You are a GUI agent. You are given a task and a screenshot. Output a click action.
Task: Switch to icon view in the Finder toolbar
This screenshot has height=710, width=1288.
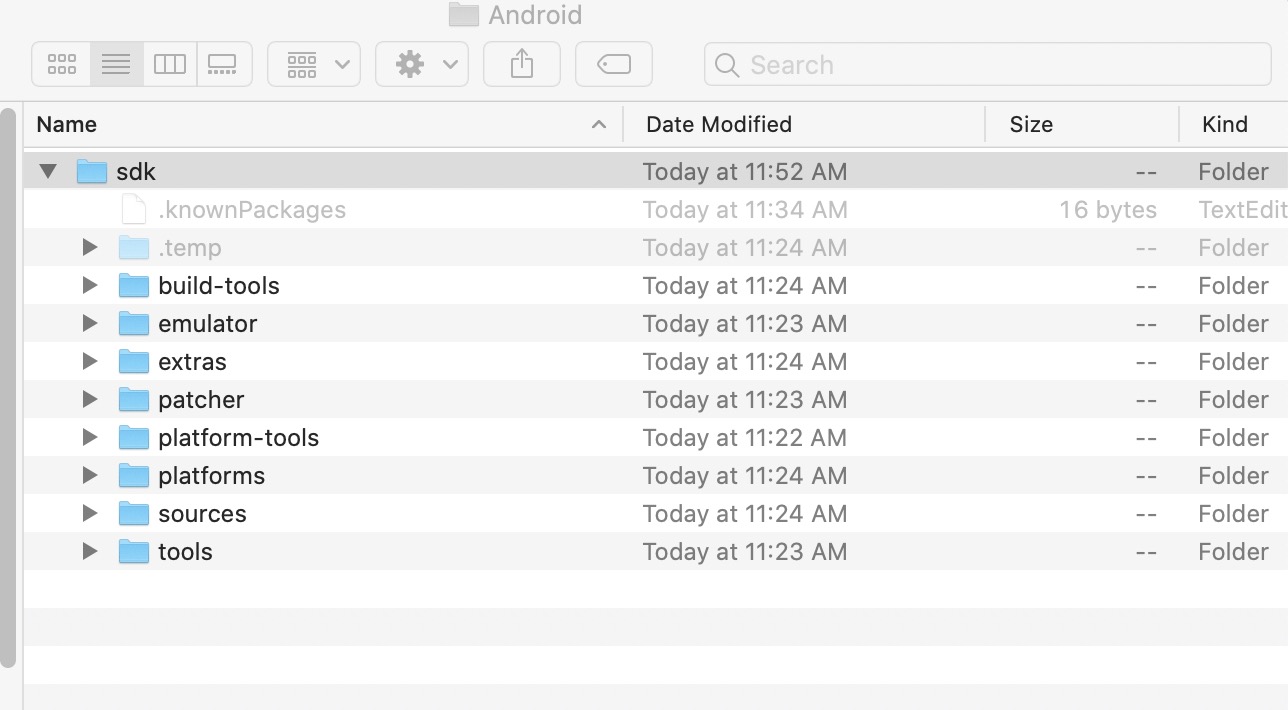tap(62, 64)
